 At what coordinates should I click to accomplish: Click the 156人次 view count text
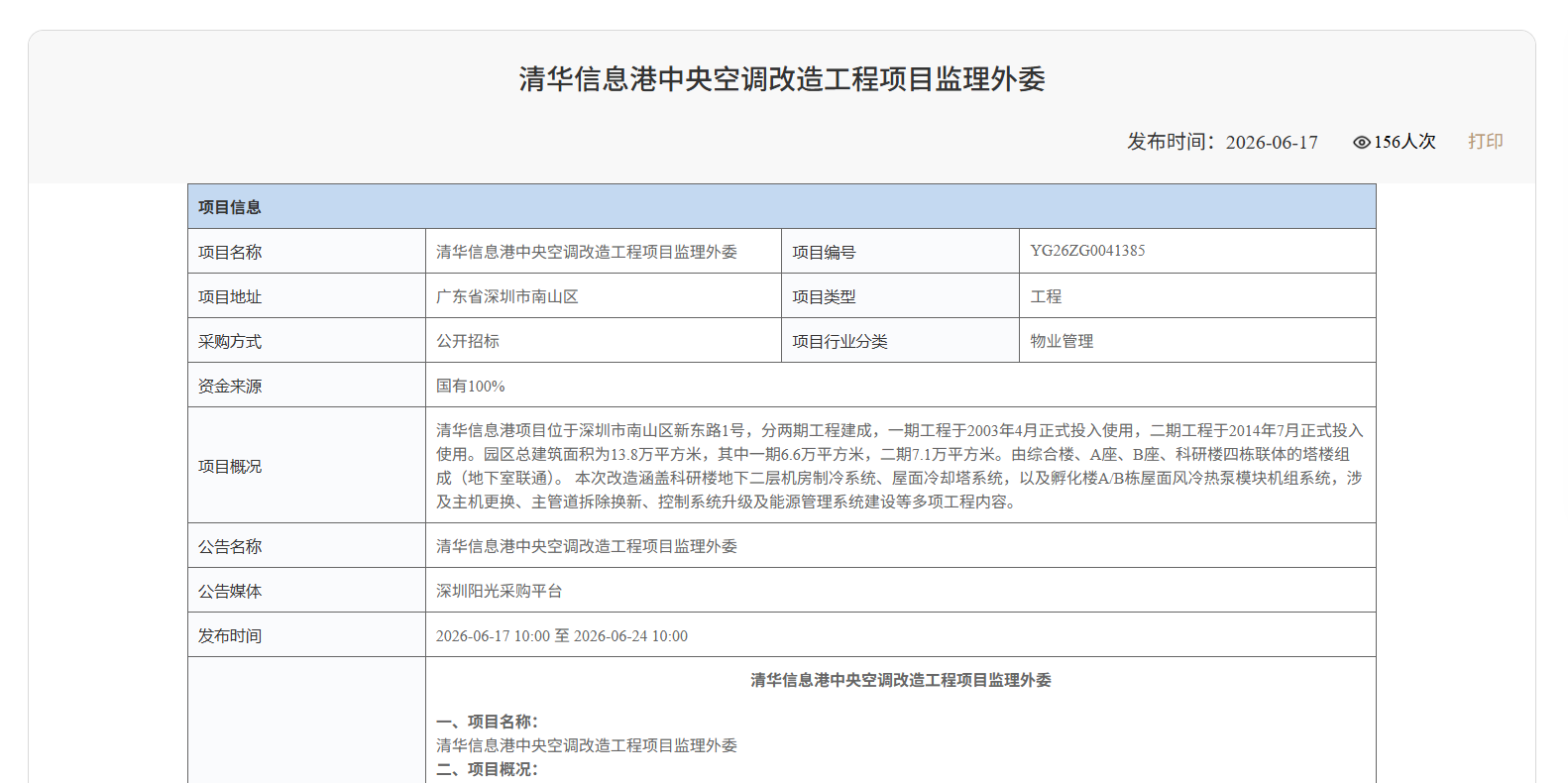pyautogui.click(x=1404, y=142)
